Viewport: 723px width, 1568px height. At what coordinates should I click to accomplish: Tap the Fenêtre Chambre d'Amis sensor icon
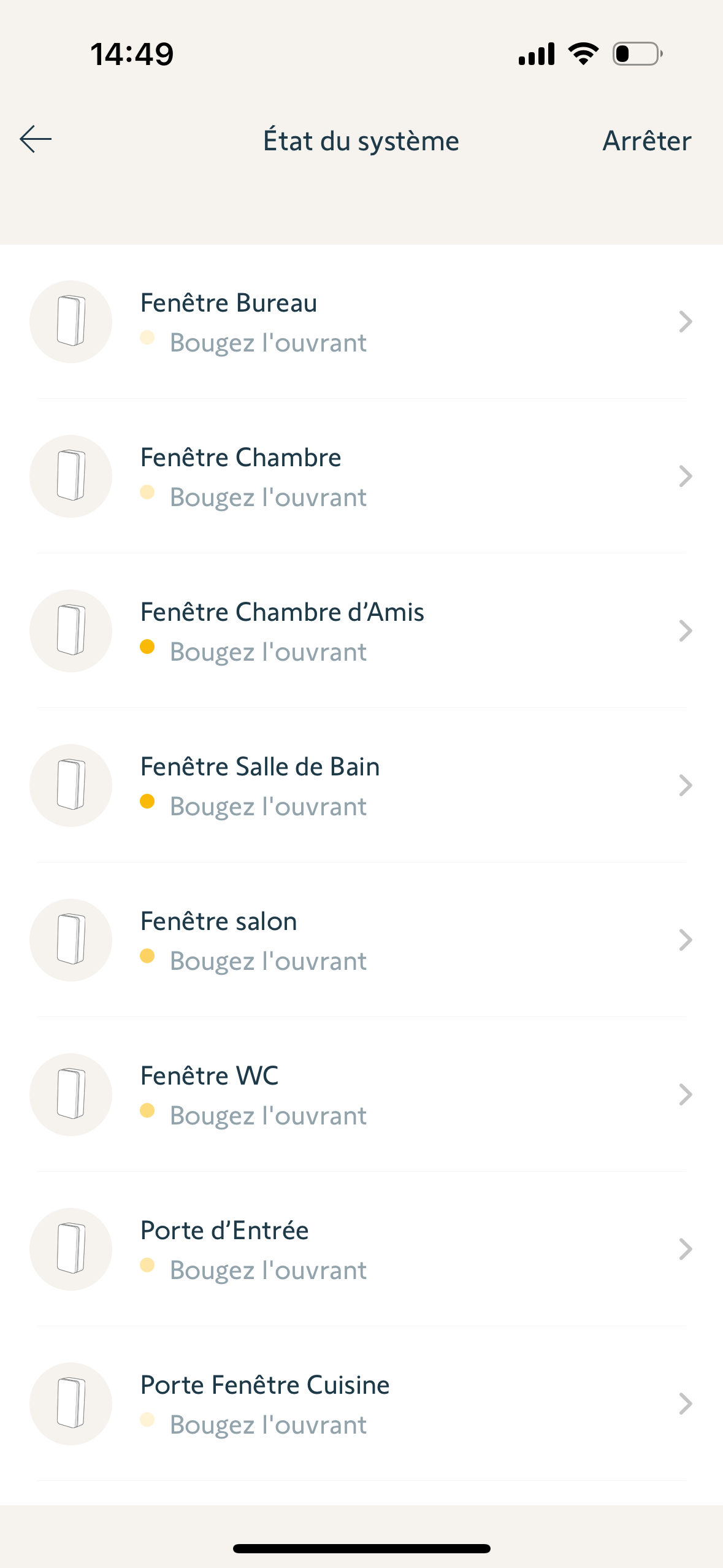71,631
